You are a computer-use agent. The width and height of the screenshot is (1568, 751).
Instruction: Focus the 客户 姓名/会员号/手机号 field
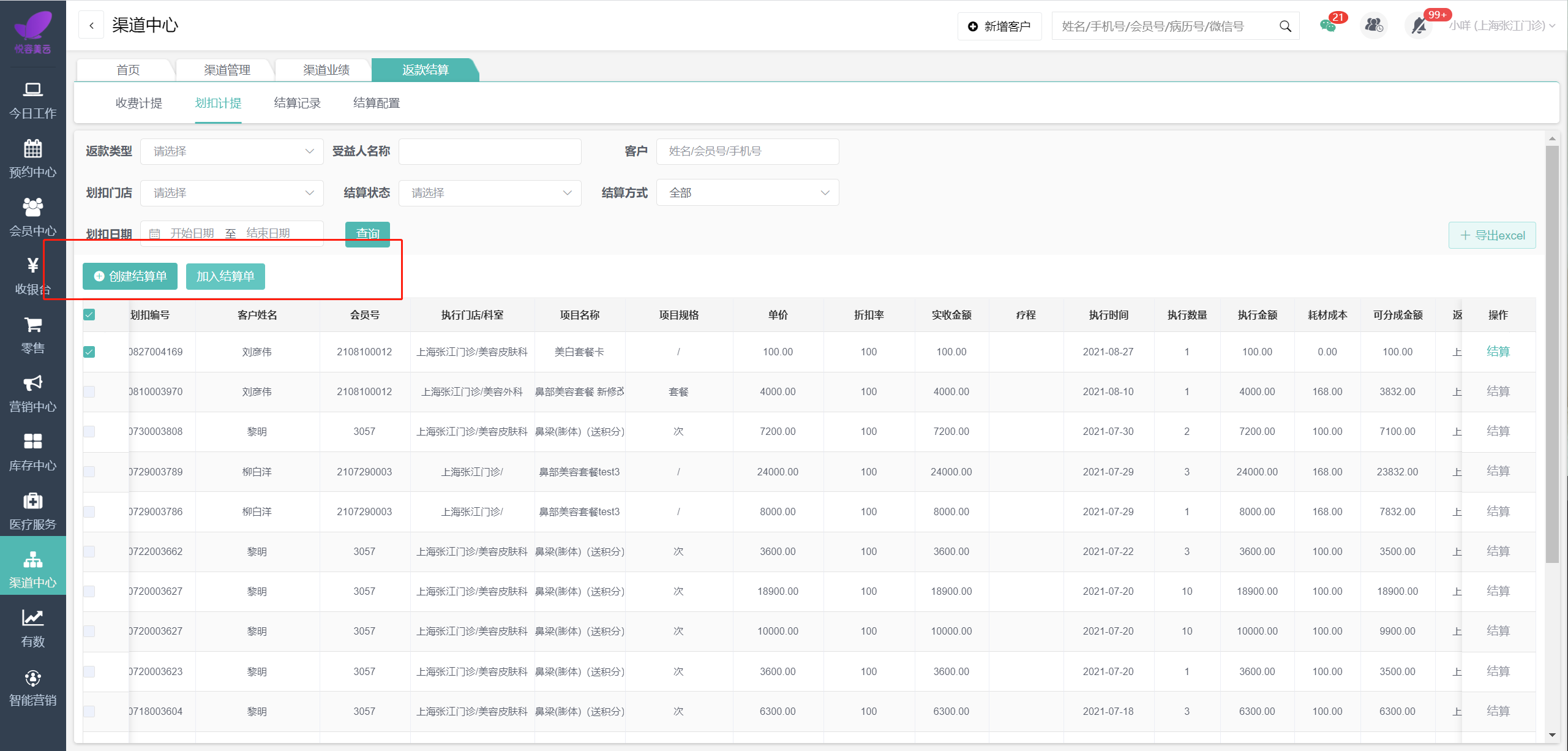coord(748,151)
